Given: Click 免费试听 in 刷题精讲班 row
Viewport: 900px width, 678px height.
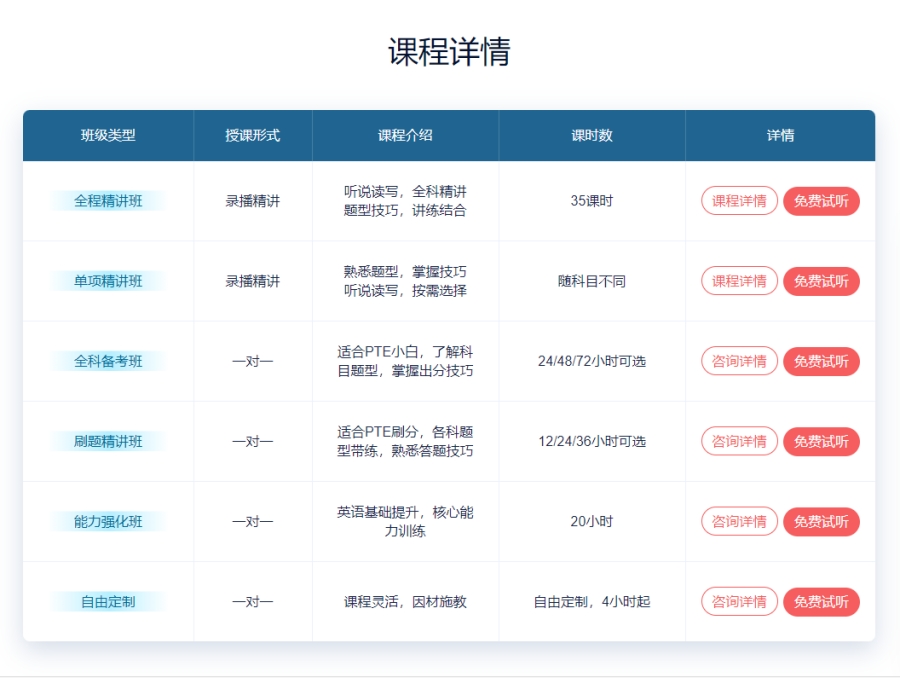Looking at the screenshot, I should tap(821, 441).
